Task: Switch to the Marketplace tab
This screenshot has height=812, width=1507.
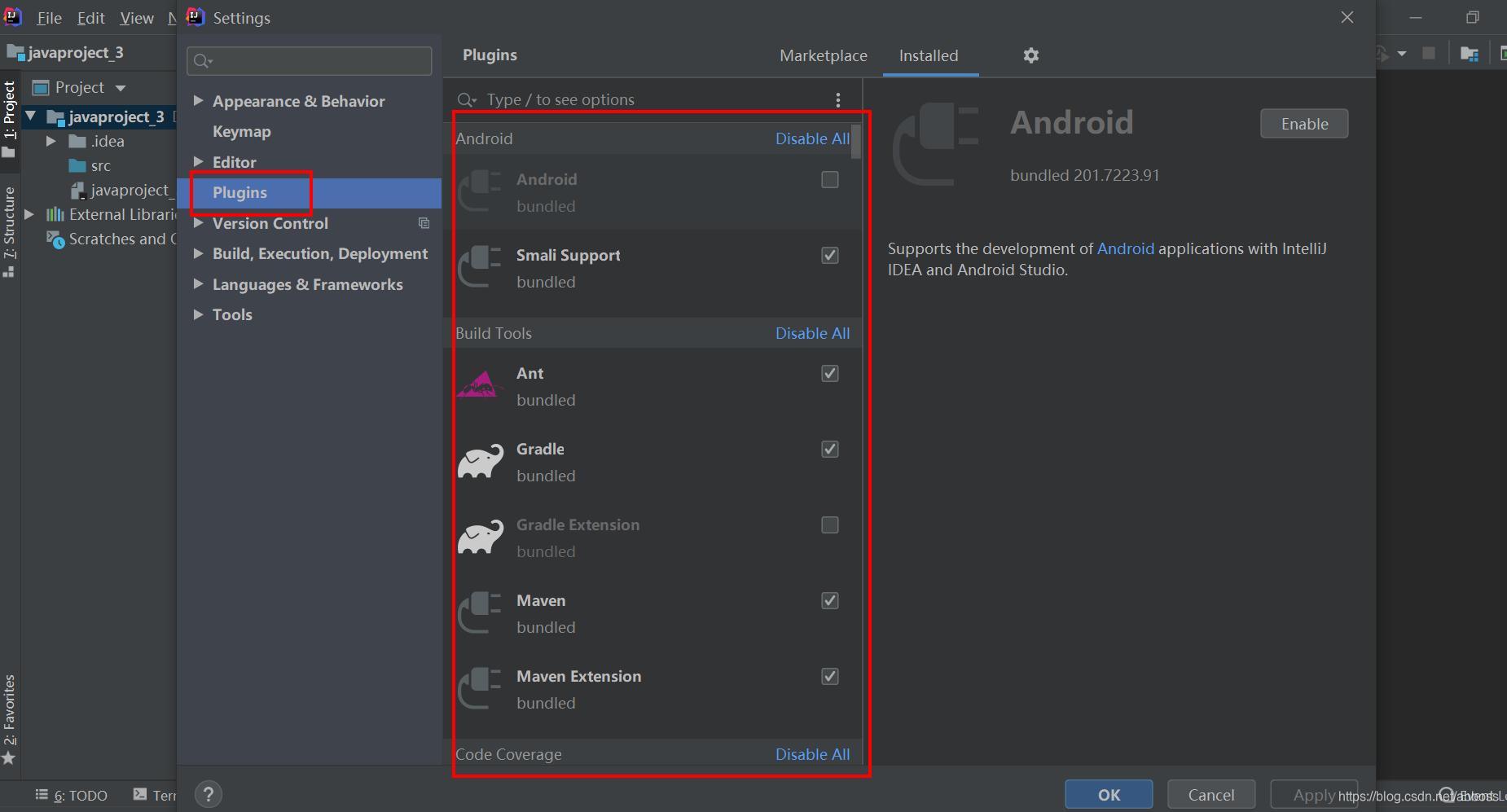Action: (824, 55)
